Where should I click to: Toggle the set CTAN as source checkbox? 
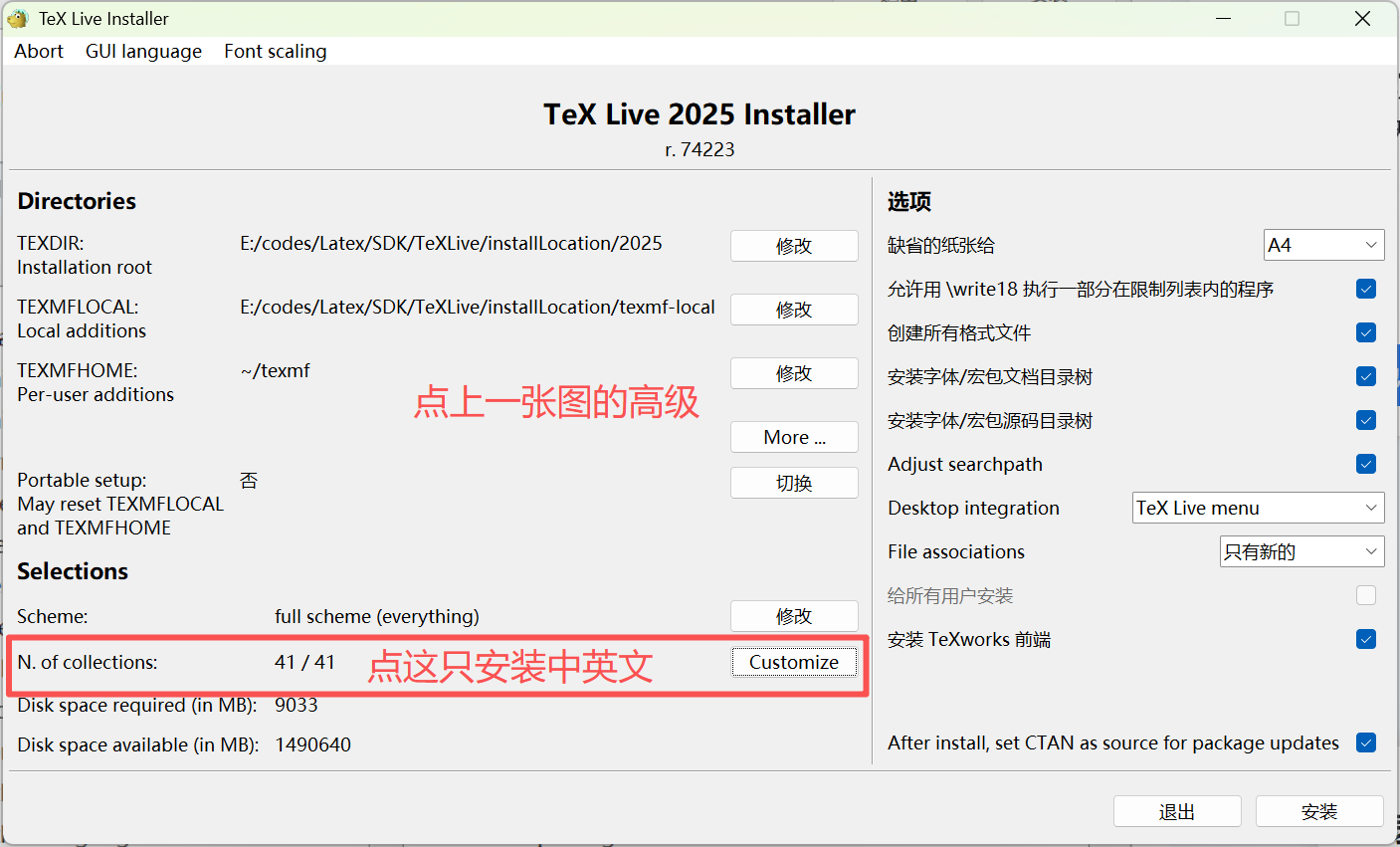(1366, 742)
